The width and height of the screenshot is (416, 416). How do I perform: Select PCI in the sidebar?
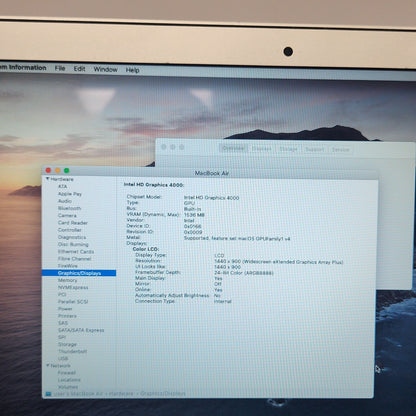tap(62, 294)
